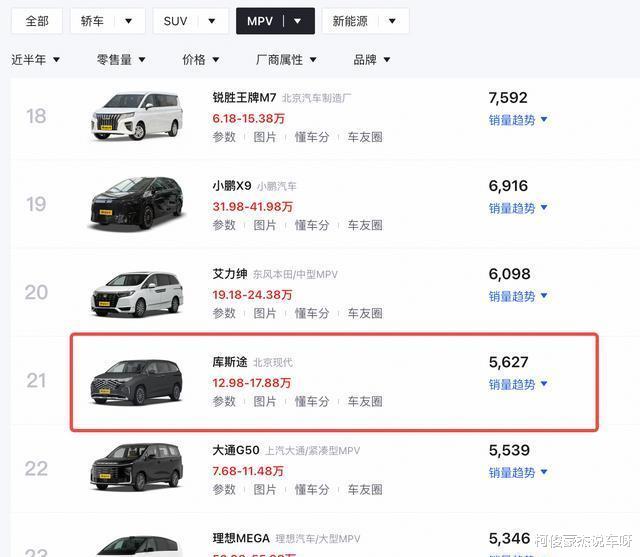Open 图片 link for 库斯途
The width and height of the screenshot is (640, 557).
click(265, 401)
